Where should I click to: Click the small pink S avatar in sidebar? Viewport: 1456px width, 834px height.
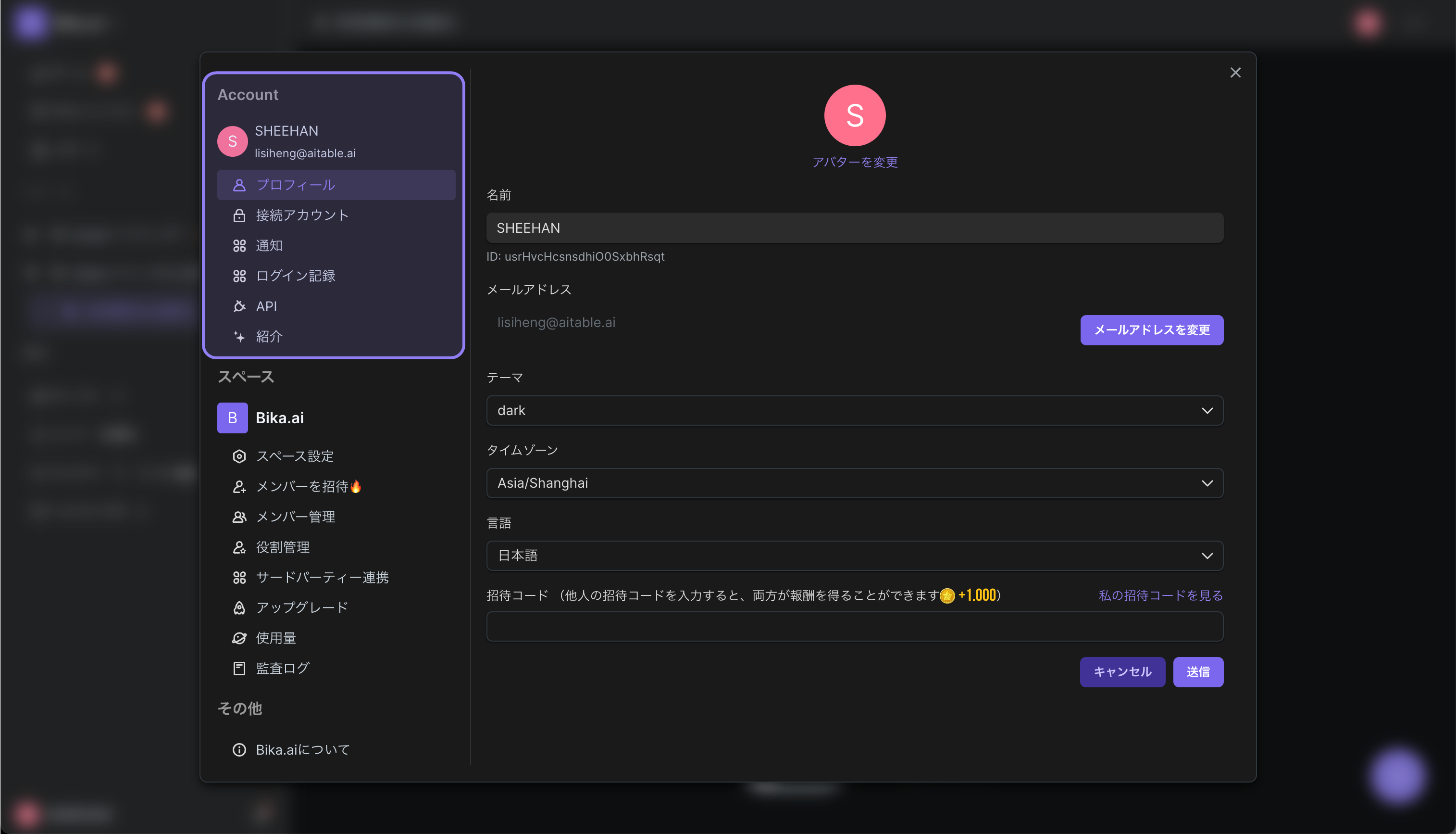point(232,141)
